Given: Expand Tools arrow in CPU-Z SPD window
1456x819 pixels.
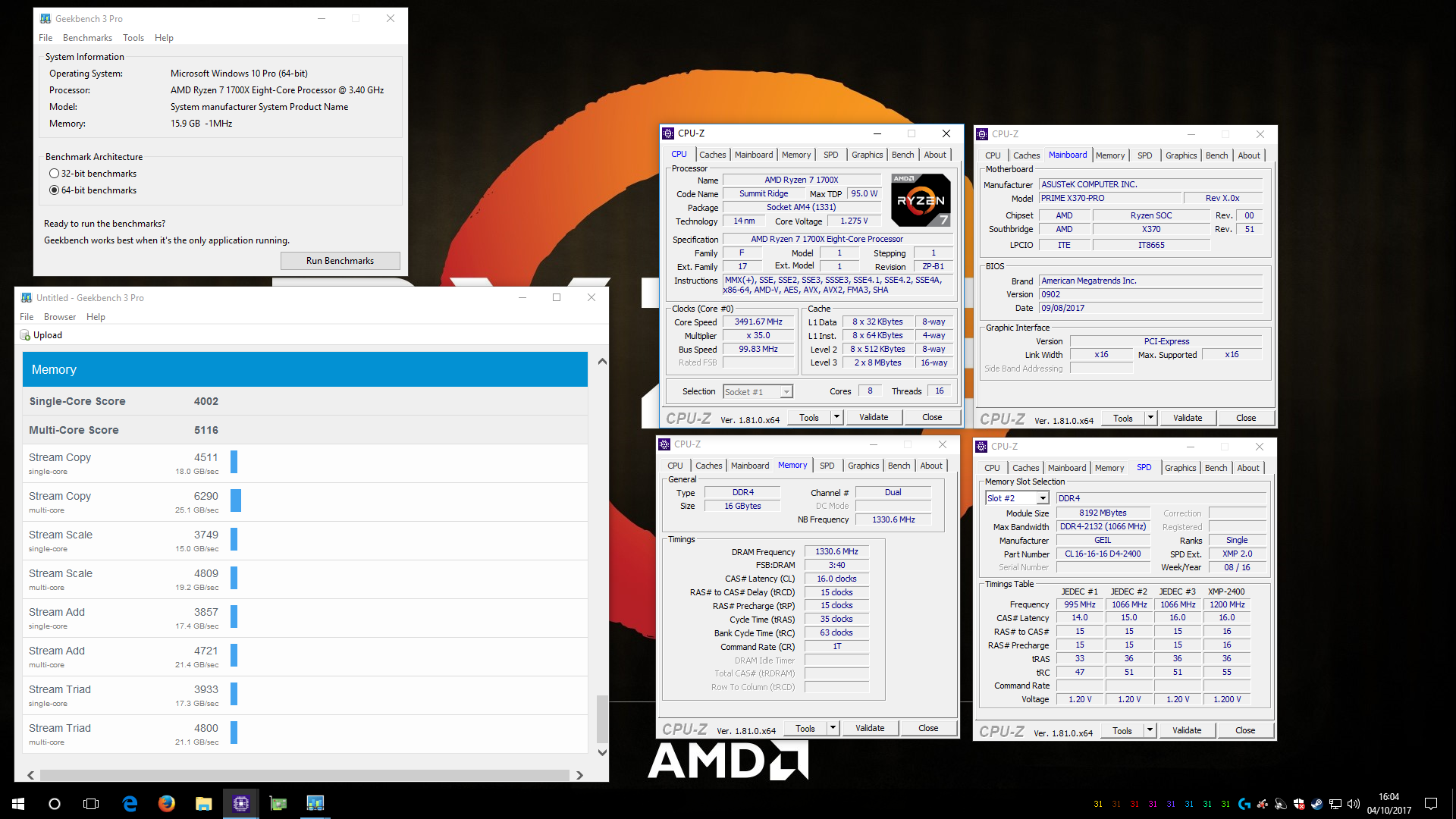Looking at the screenshot, I should click(1150, 730).
